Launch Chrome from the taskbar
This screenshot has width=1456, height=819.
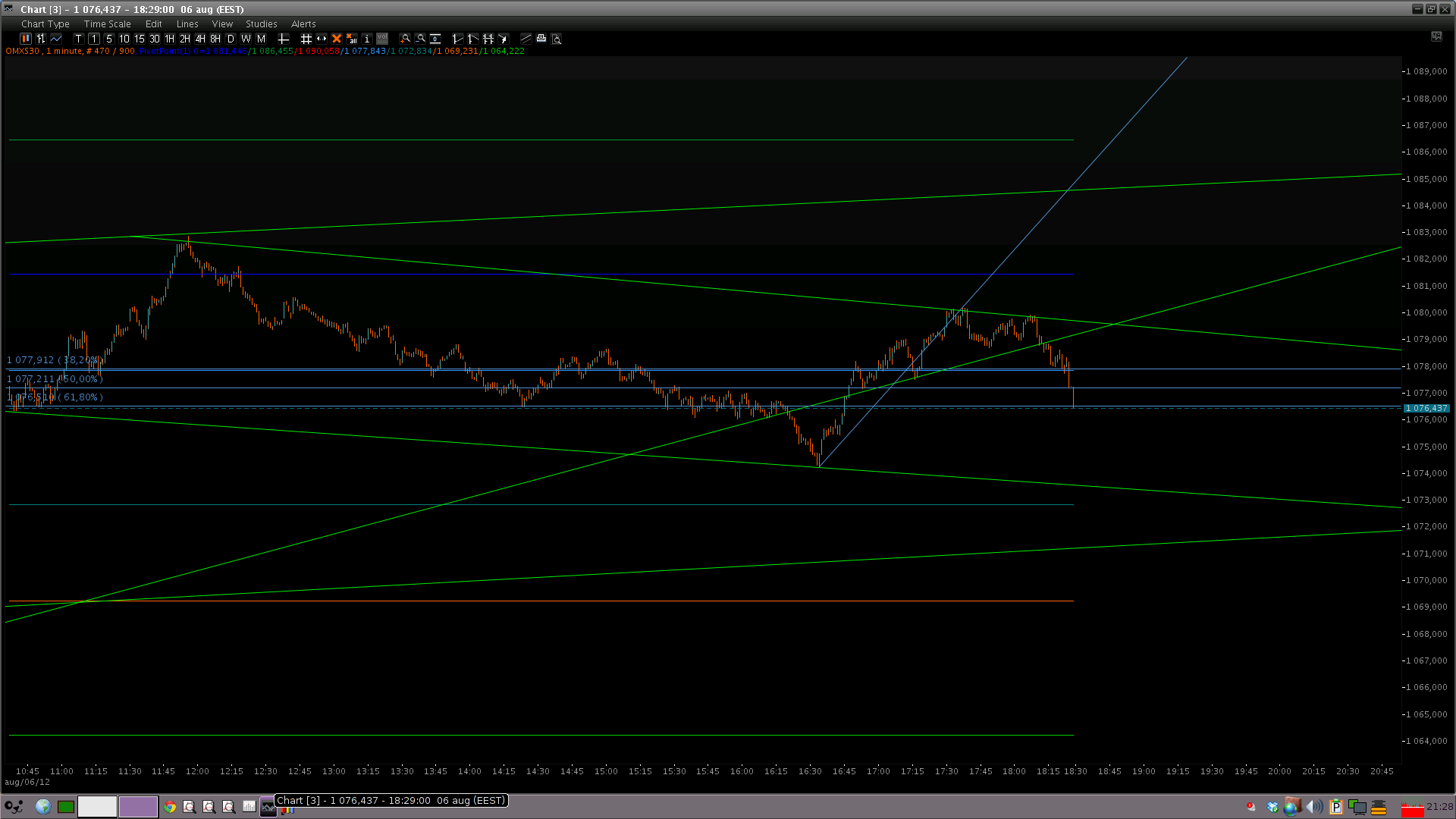(170, 807)
